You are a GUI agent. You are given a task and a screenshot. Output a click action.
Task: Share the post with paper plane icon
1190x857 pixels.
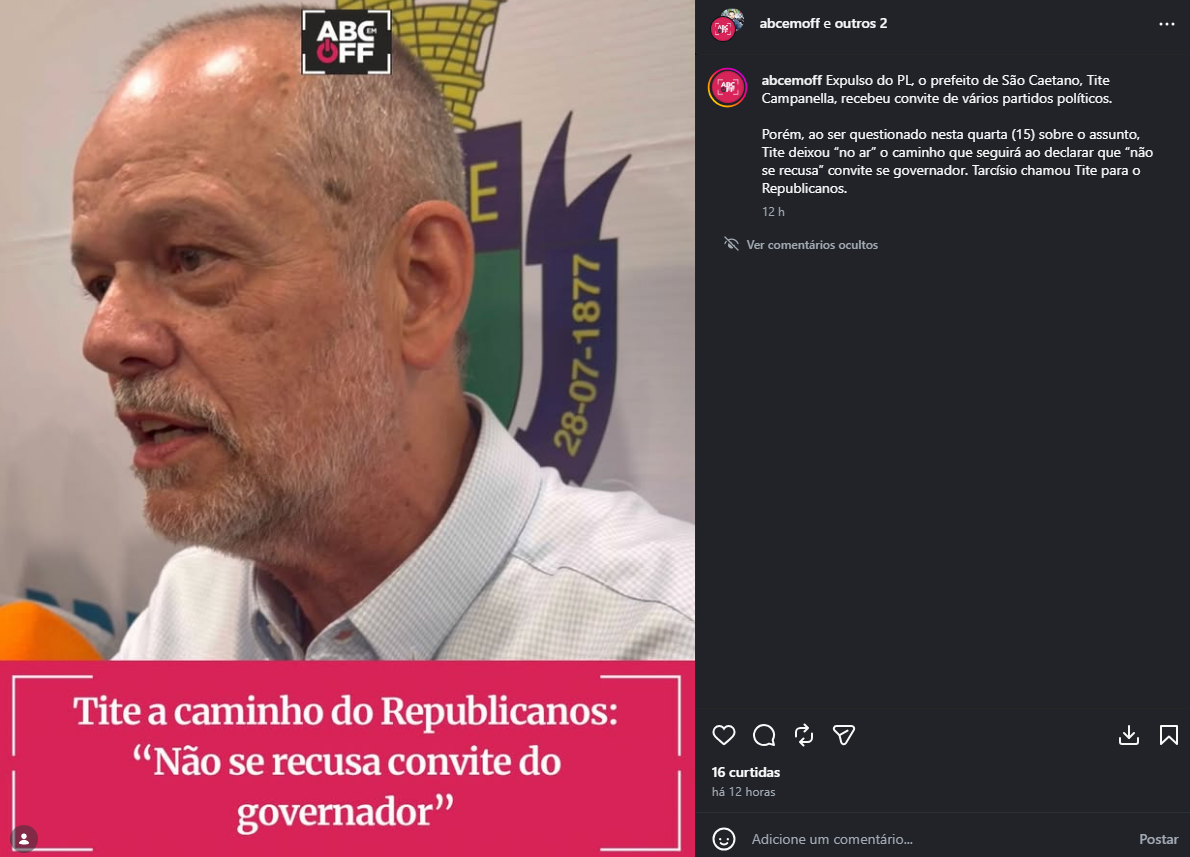[x=844, y=735]
